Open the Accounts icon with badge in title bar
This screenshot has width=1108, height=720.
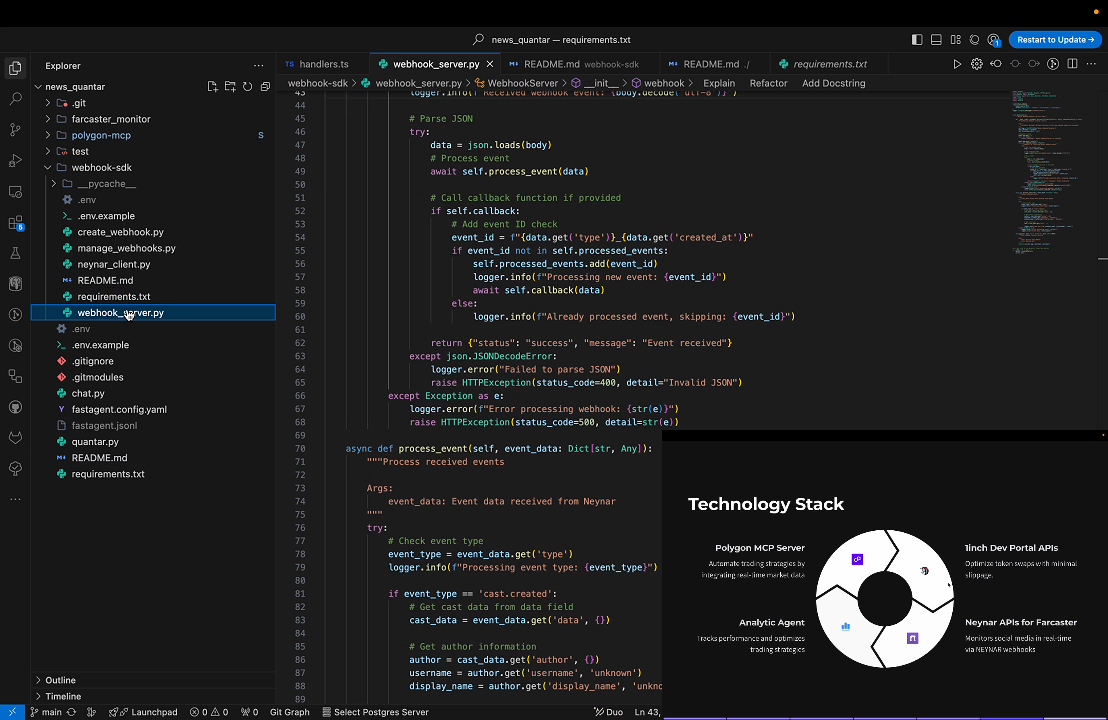tap(994, 40)
